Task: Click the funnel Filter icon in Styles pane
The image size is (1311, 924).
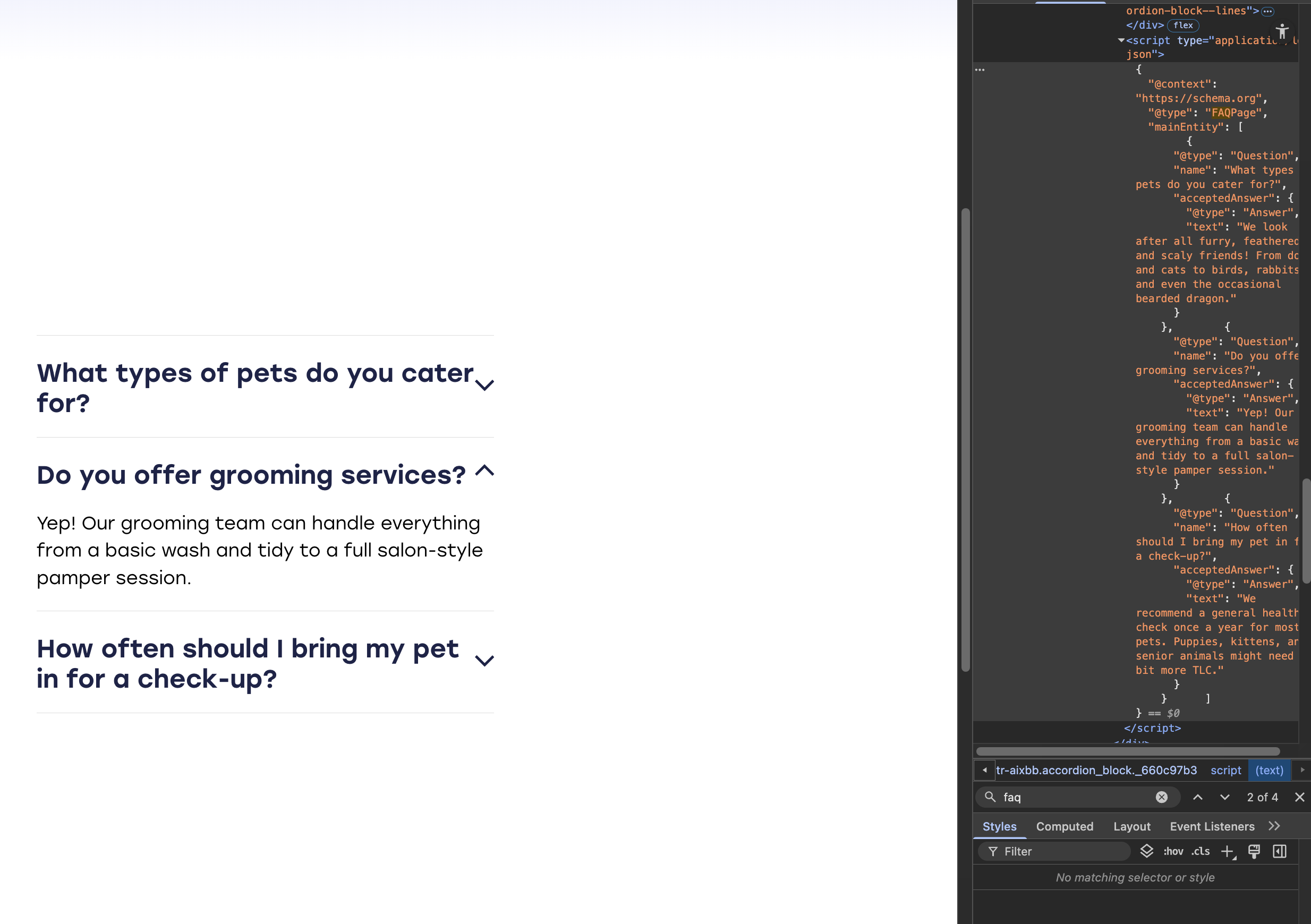Action: (x=994, y=851)
